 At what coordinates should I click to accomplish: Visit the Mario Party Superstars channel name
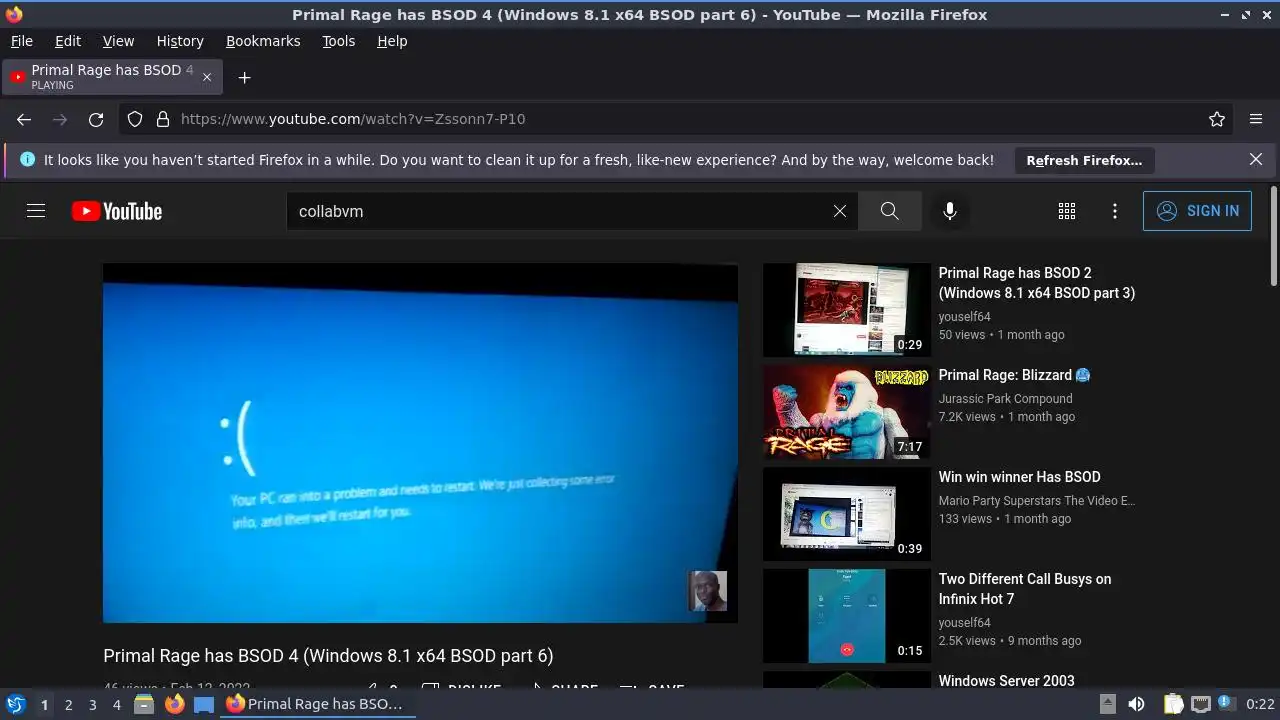[x=1037, y=500]
